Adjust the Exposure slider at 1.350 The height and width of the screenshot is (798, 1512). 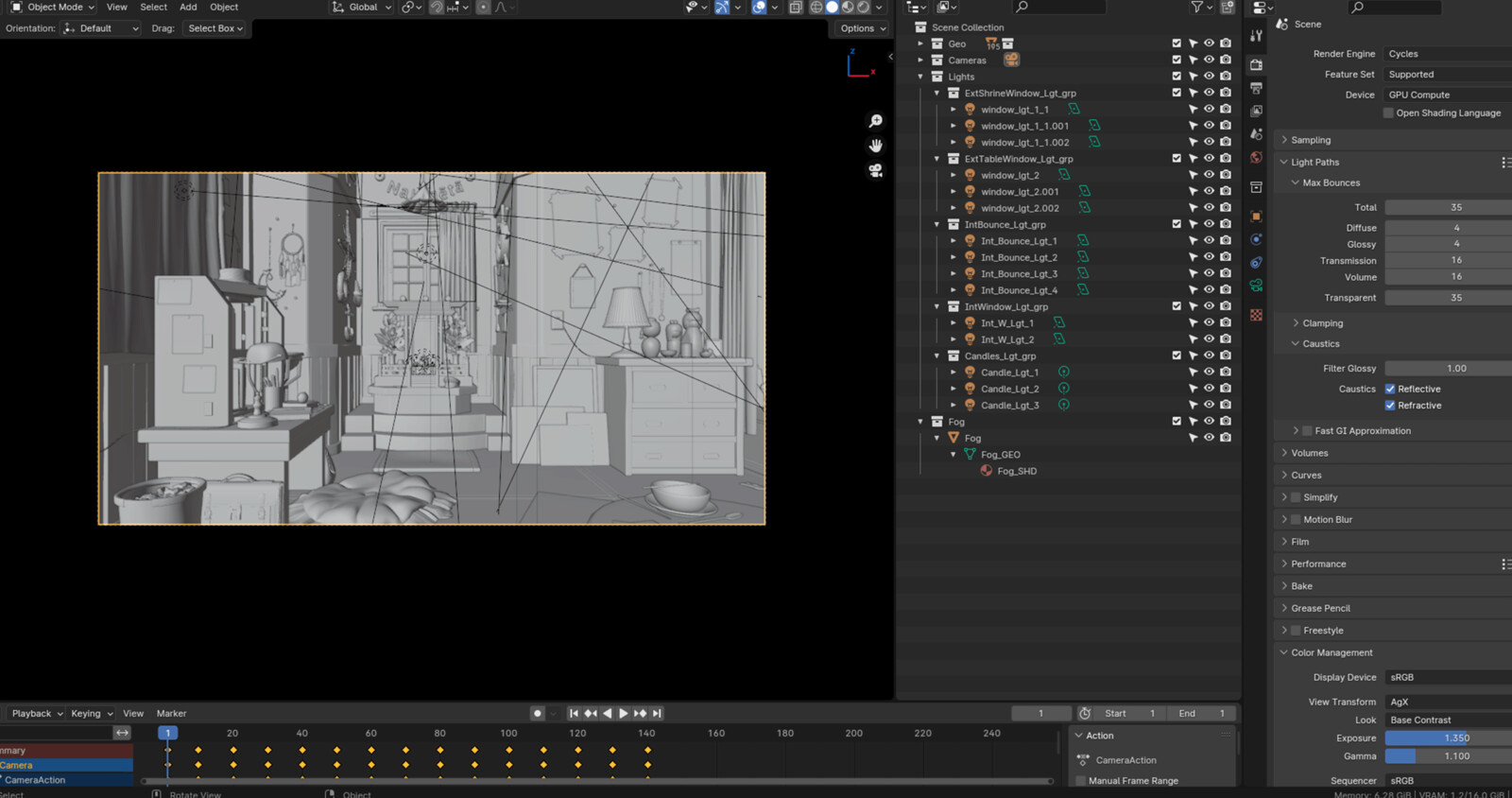pos(1449,737)
